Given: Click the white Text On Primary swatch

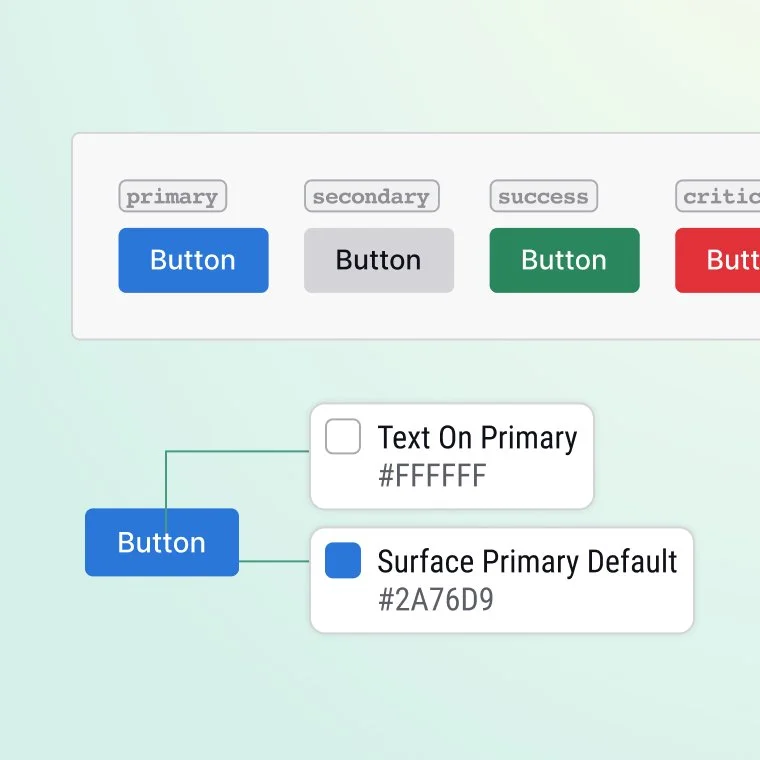Looking at the screenshot, I should pos(343,436).
